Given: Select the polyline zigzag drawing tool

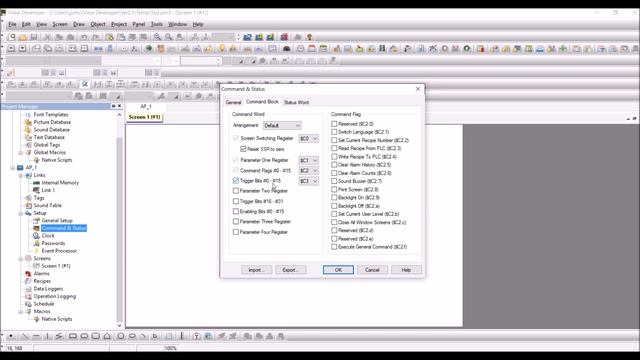Looking at the screenshot, I should point(59,336).
